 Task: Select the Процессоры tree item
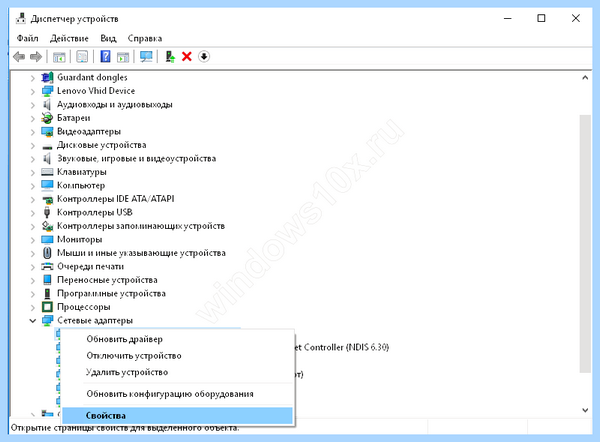(83, 307)
